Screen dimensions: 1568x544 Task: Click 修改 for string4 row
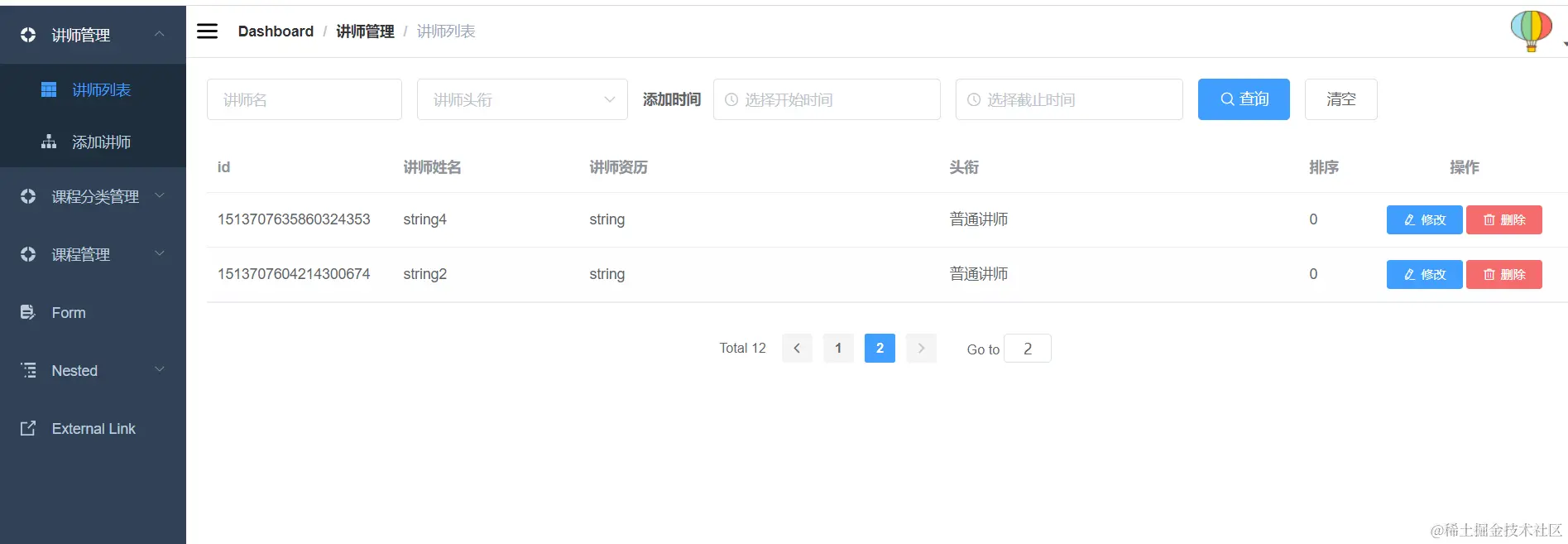1425,219
